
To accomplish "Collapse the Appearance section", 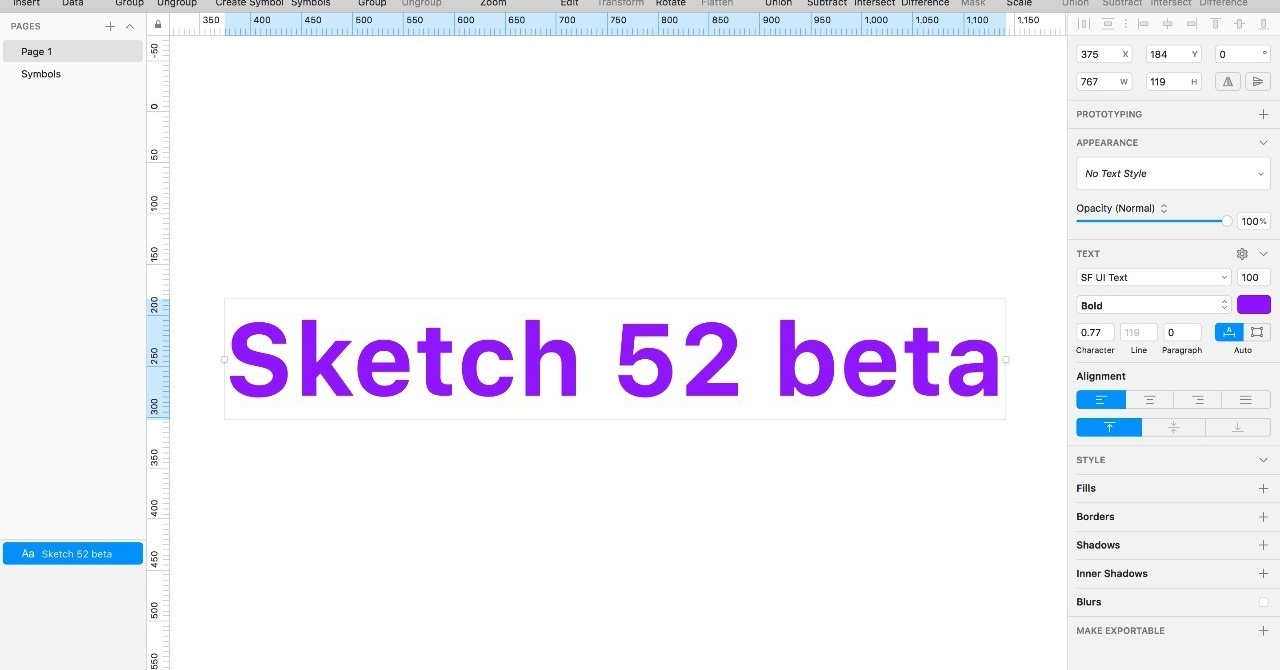I will point(1263,143).
